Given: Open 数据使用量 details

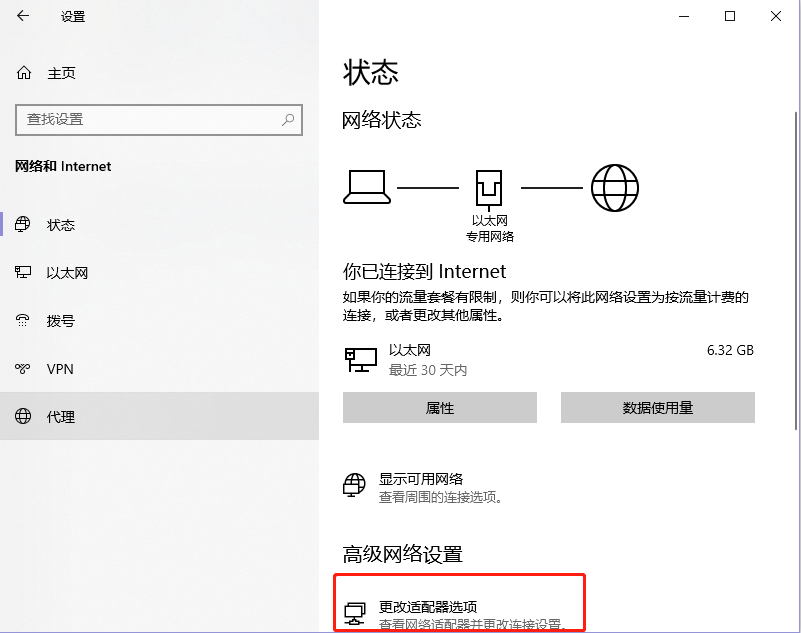Looking at the screenshot, I should (657, 407).
